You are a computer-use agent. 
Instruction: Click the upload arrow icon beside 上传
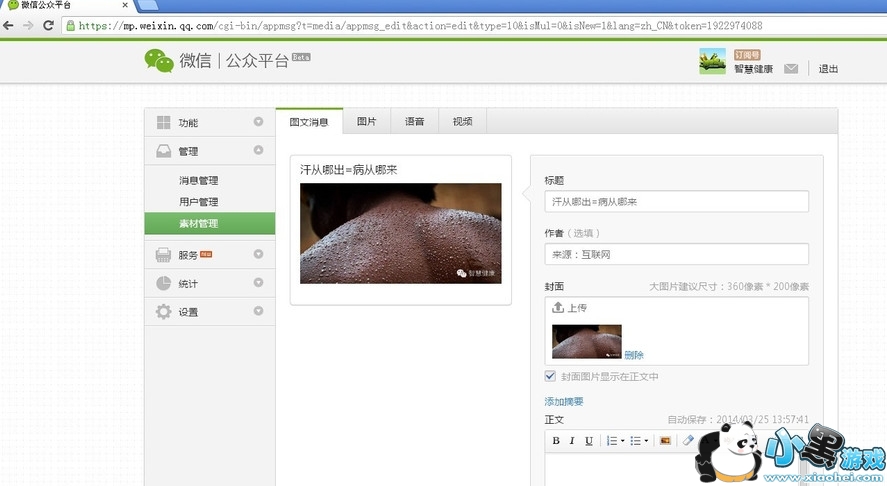pos(558,307)
